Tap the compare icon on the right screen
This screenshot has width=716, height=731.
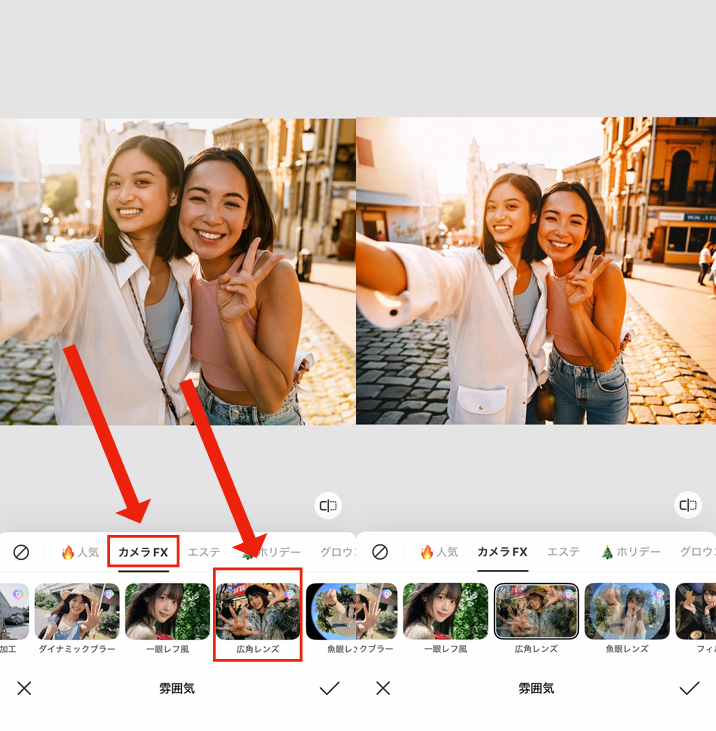click(688, 505)
